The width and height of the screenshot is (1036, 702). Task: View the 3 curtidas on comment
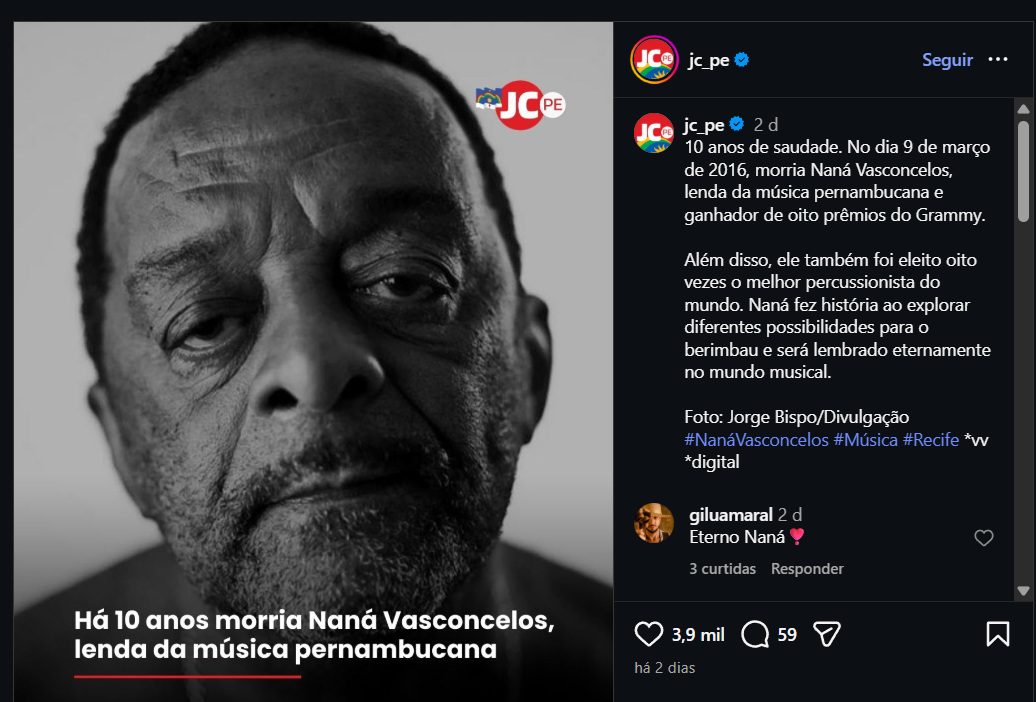(x=723, y=569)
